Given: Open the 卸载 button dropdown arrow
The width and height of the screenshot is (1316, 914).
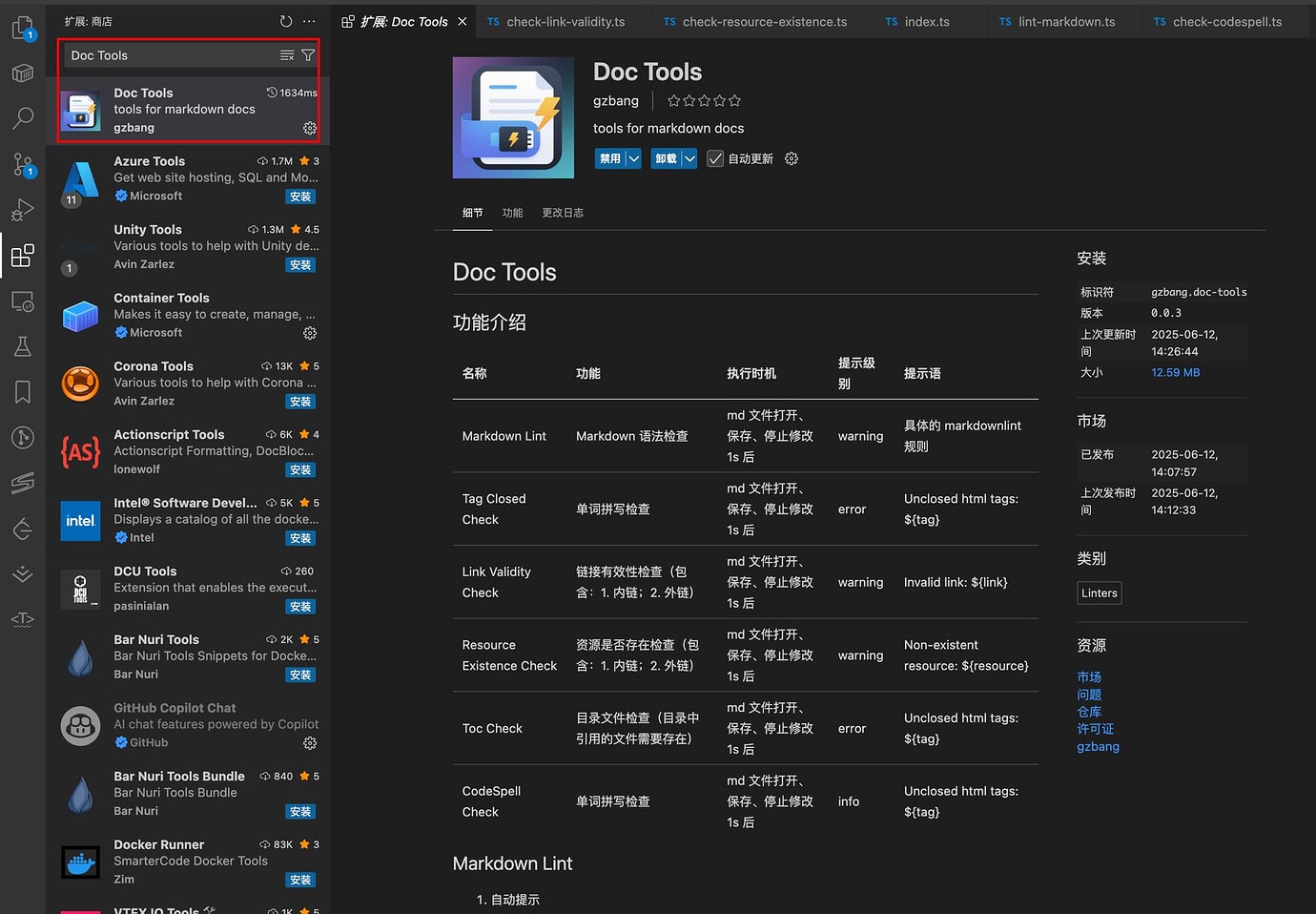Looking at the screenshot, I should point(689,158).
